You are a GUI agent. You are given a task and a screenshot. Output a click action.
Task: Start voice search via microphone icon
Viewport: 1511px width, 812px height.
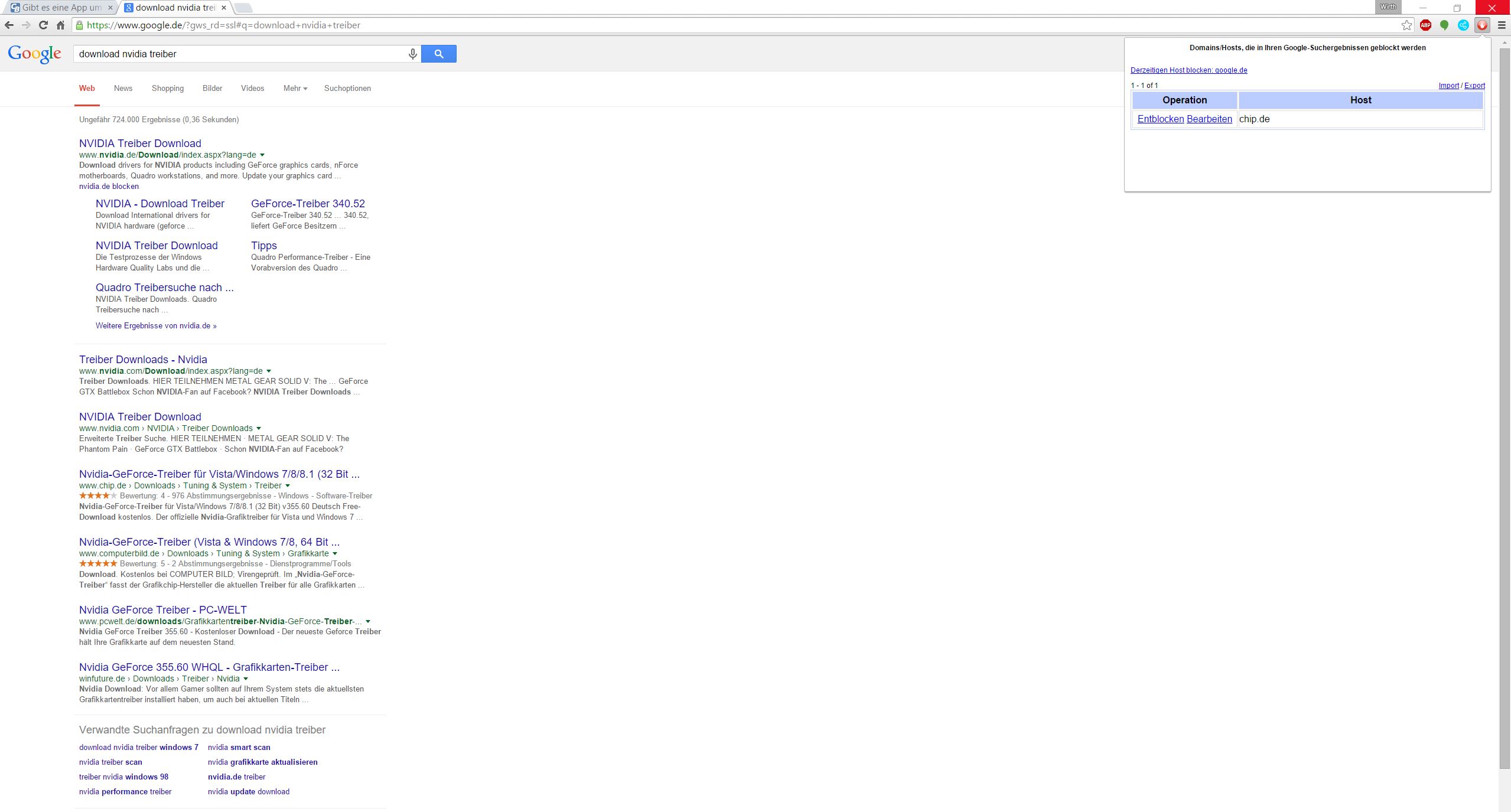[413, 54]
